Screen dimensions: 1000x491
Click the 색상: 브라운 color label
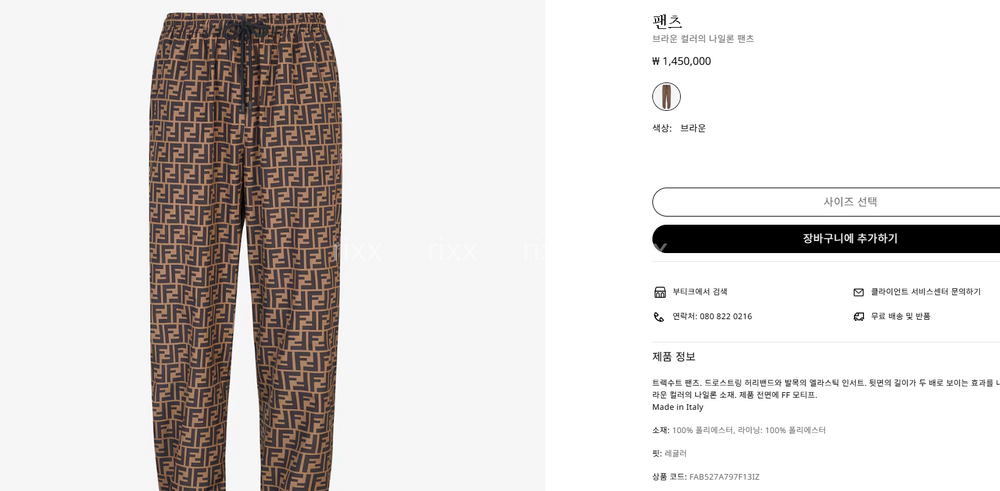point(679,128)
